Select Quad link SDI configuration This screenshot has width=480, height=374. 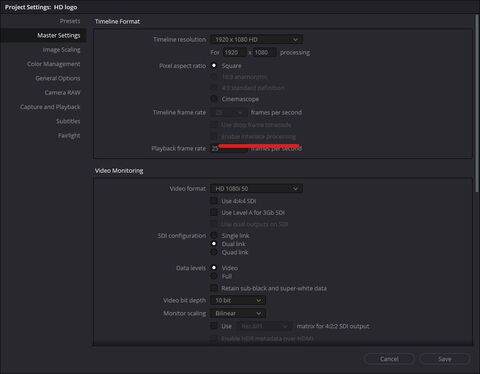coord(214,252)
